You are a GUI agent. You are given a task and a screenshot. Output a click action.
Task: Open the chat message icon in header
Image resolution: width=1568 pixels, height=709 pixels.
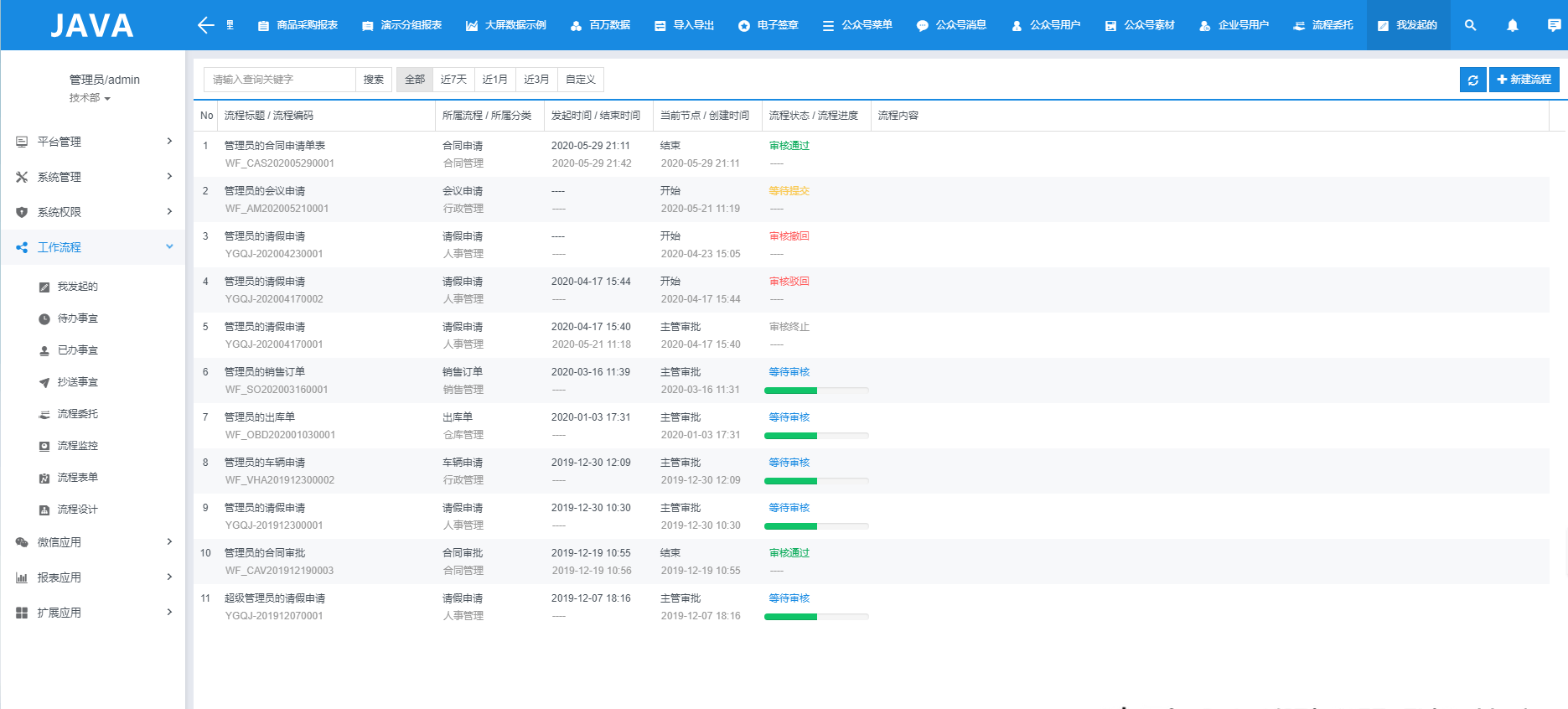(x=1554, y=25)
